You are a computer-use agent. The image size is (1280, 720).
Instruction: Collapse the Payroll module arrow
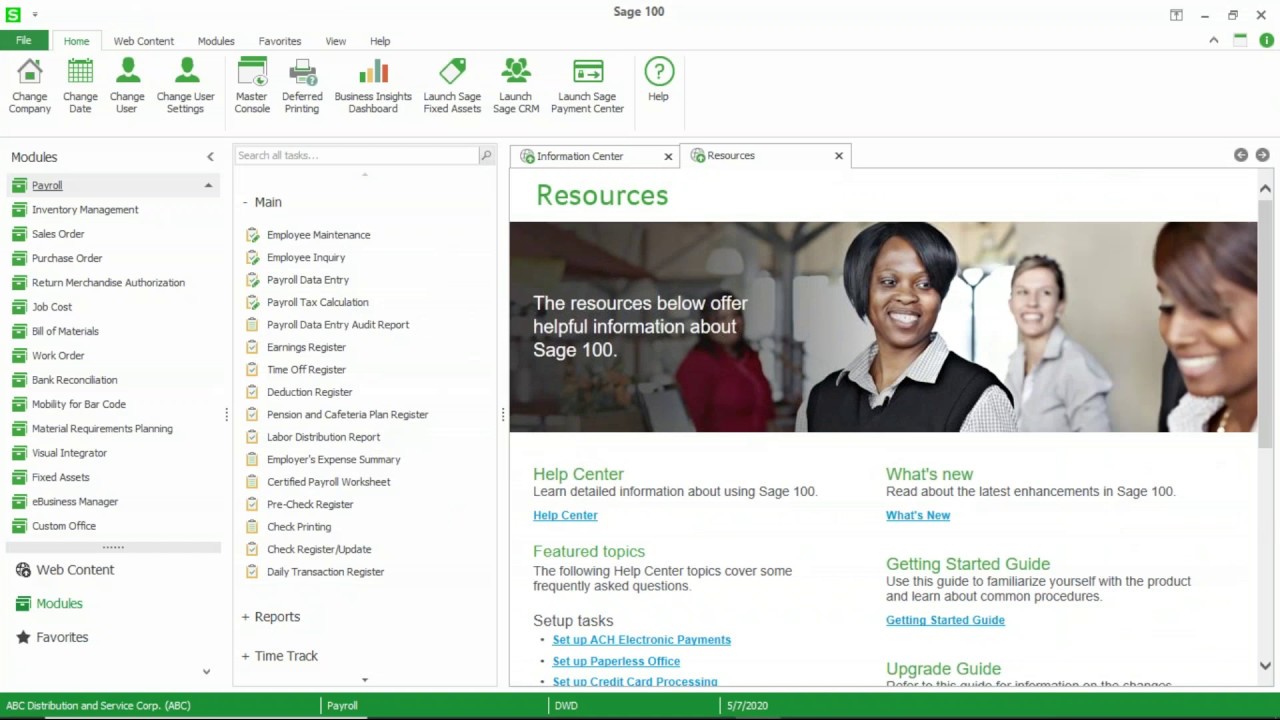pos(208,185)
